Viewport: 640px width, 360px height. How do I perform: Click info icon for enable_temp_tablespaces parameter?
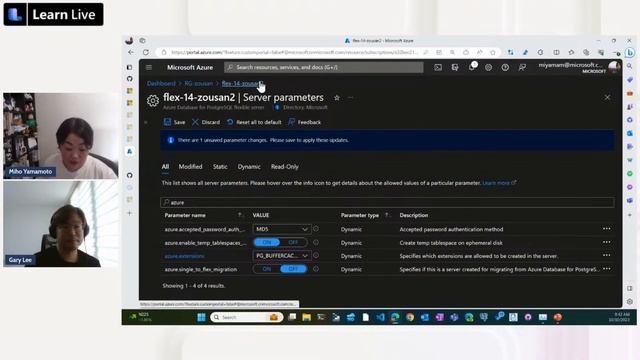pyautogui.click(x=316, y=242)
